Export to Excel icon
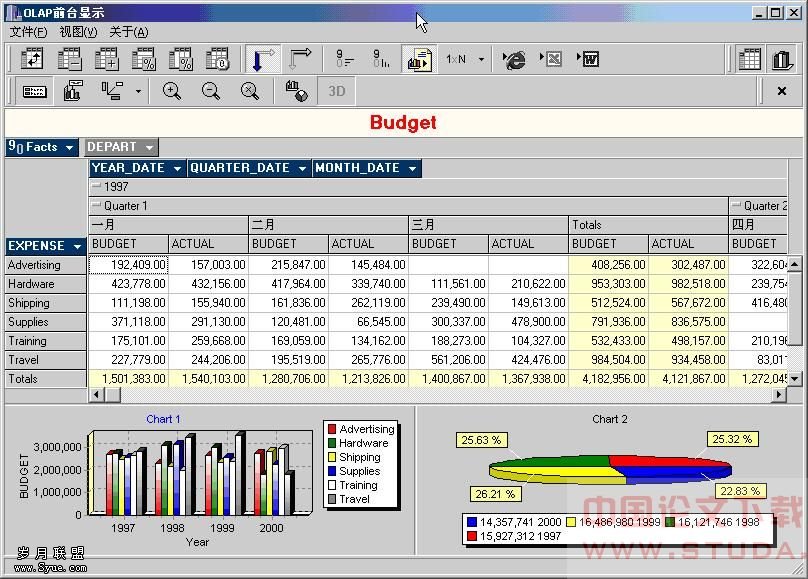Viewport: 808px width, 579px height. (x=551, y=59)
